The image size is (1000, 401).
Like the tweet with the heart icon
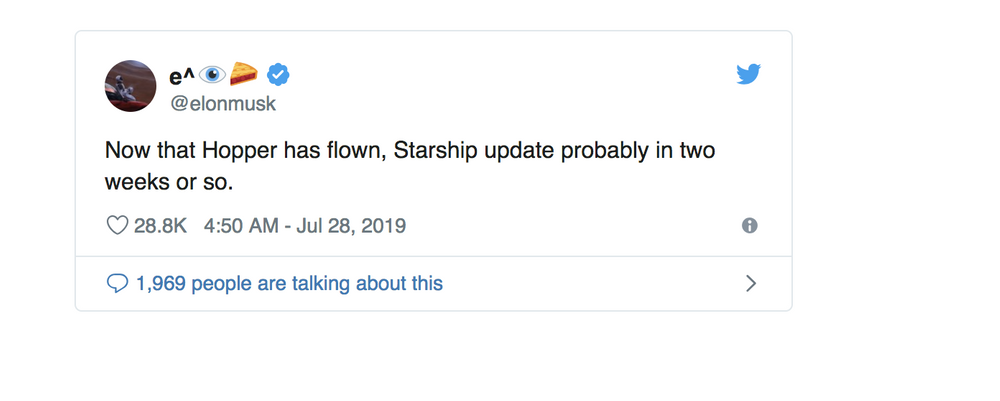(x=117, y=226)
